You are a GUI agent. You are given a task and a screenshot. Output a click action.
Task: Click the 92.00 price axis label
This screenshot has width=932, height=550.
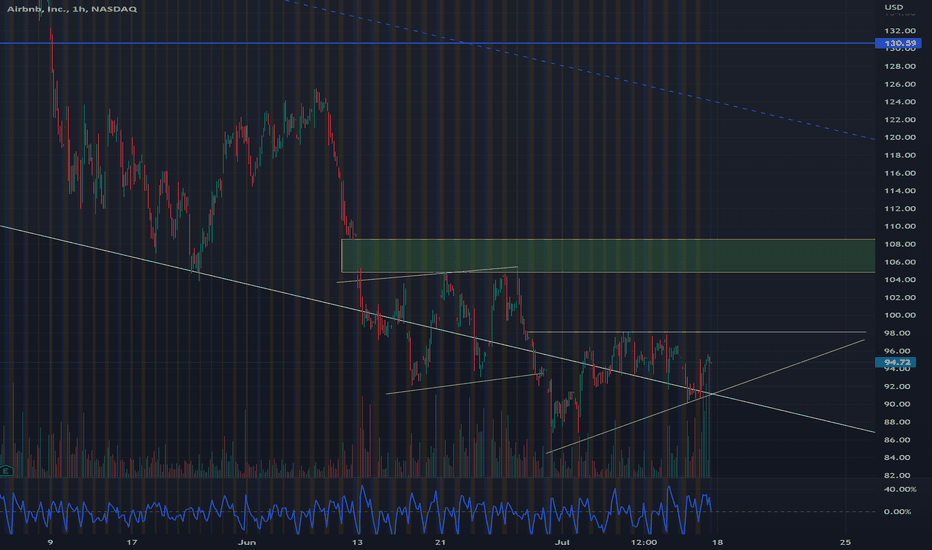(899, 386)
